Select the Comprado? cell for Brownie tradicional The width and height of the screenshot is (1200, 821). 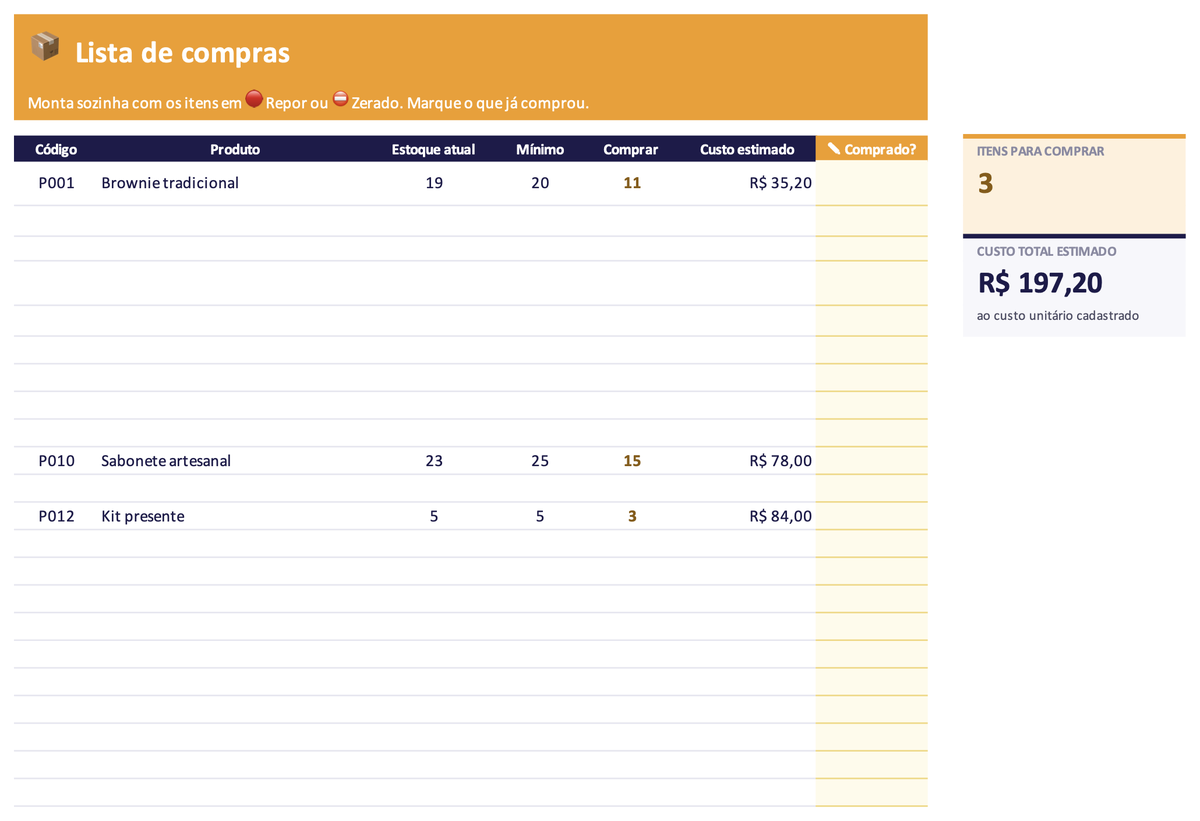pos(872,183)
